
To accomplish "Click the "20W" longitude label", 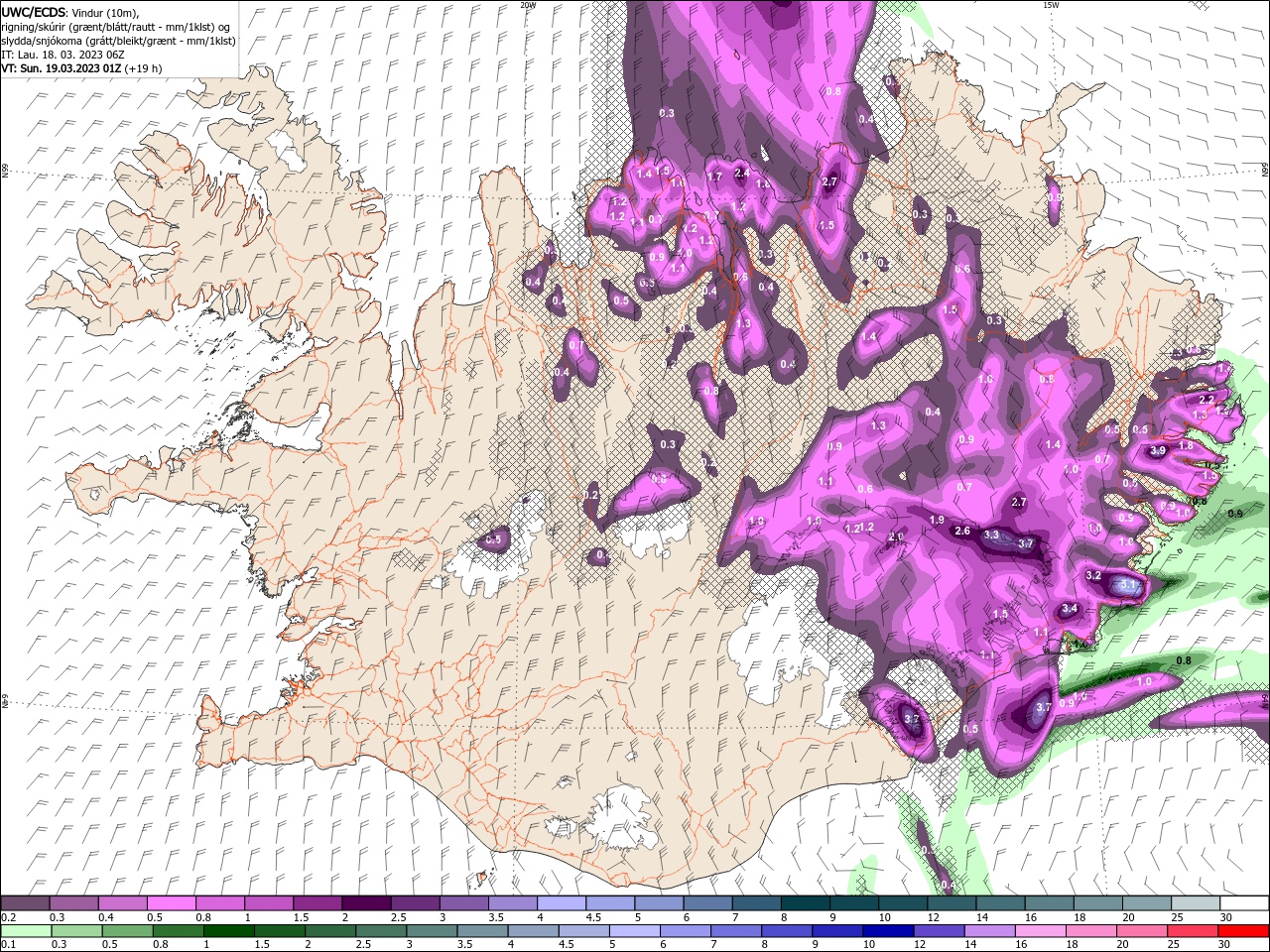I will tap(528, 5).
